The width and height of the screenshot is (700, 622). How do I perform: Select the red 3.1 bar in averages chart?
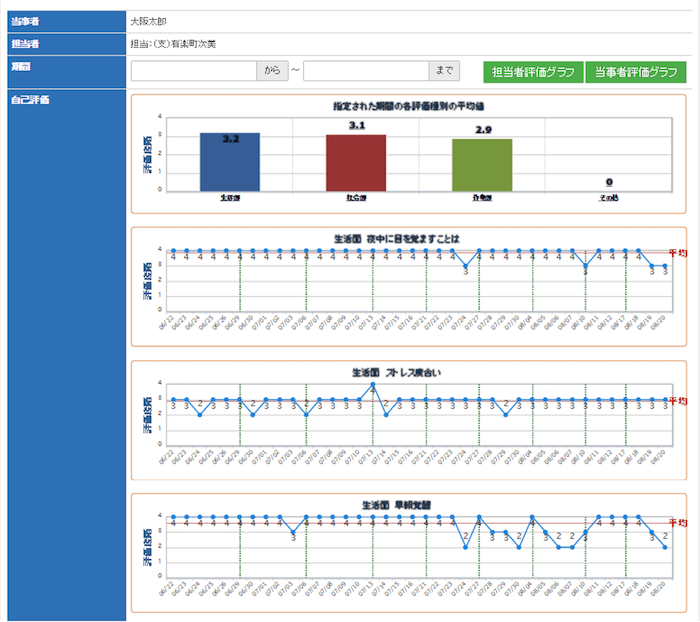tap(356, 162)
